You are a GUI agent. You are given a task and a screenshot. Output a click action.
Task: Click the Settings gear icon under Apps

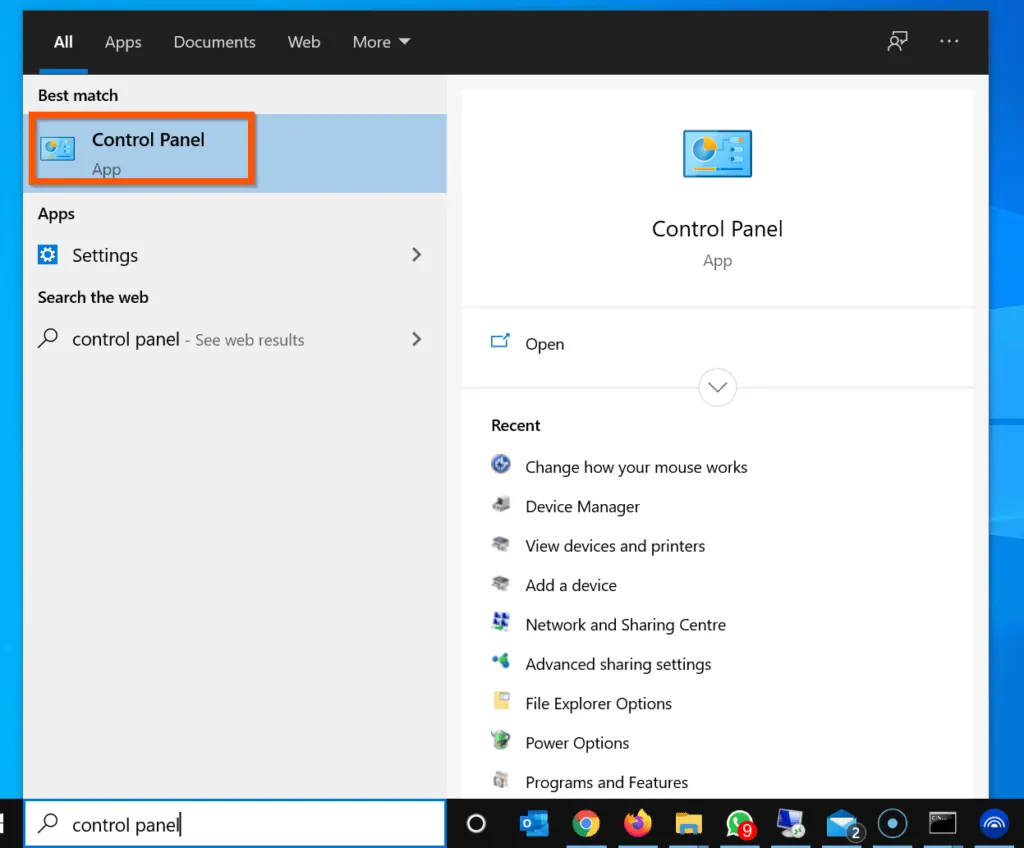47,255
